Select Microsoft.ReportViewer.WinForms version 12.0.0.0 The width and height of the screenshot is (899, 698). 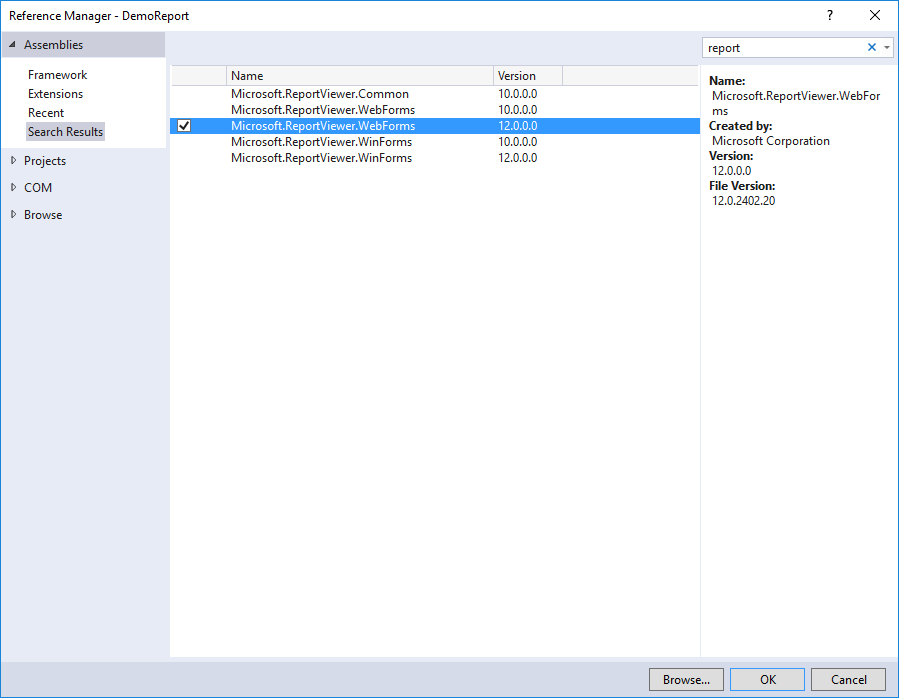(322, 157)
